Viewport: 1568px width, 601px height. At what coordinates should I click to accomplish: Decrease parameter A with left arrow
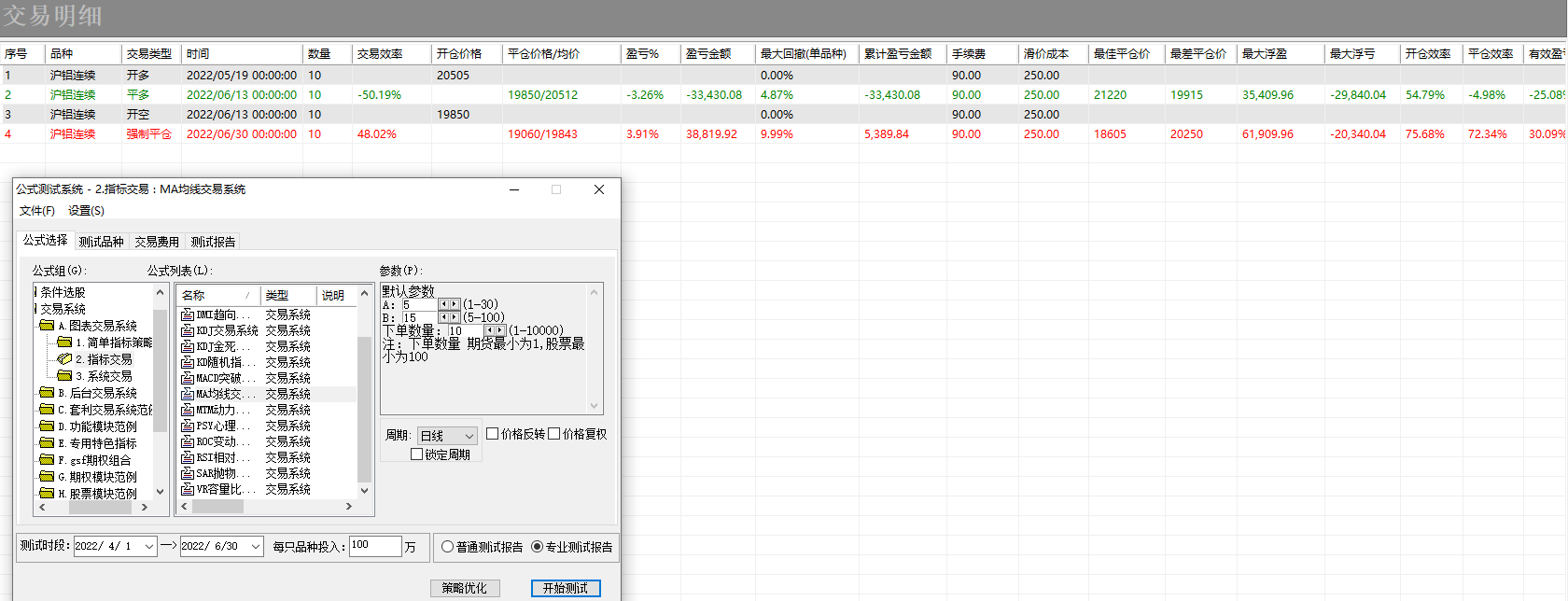tap(444, 304)
